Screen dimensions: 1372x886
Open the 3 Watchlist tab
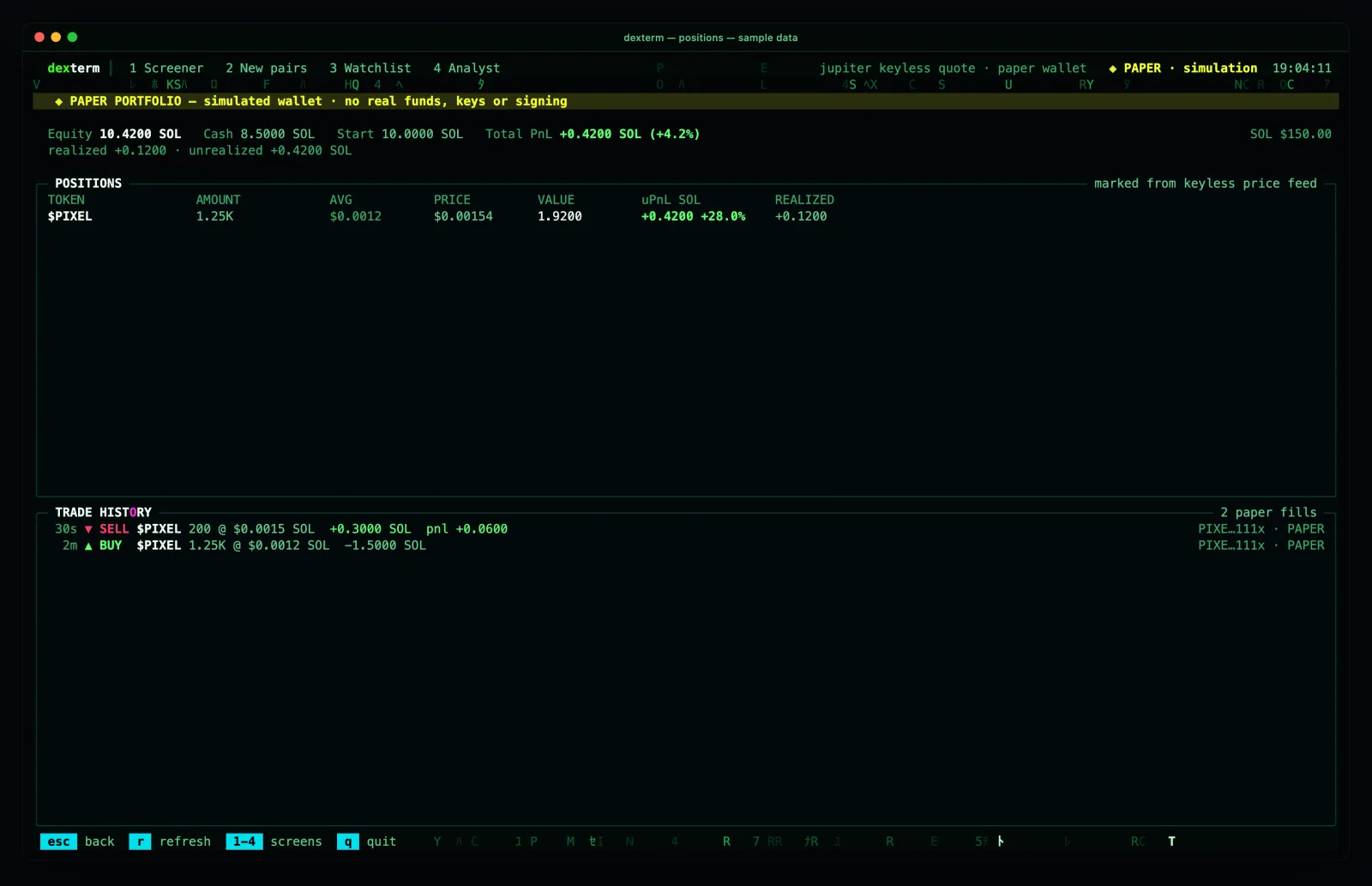tap(370, 68)
